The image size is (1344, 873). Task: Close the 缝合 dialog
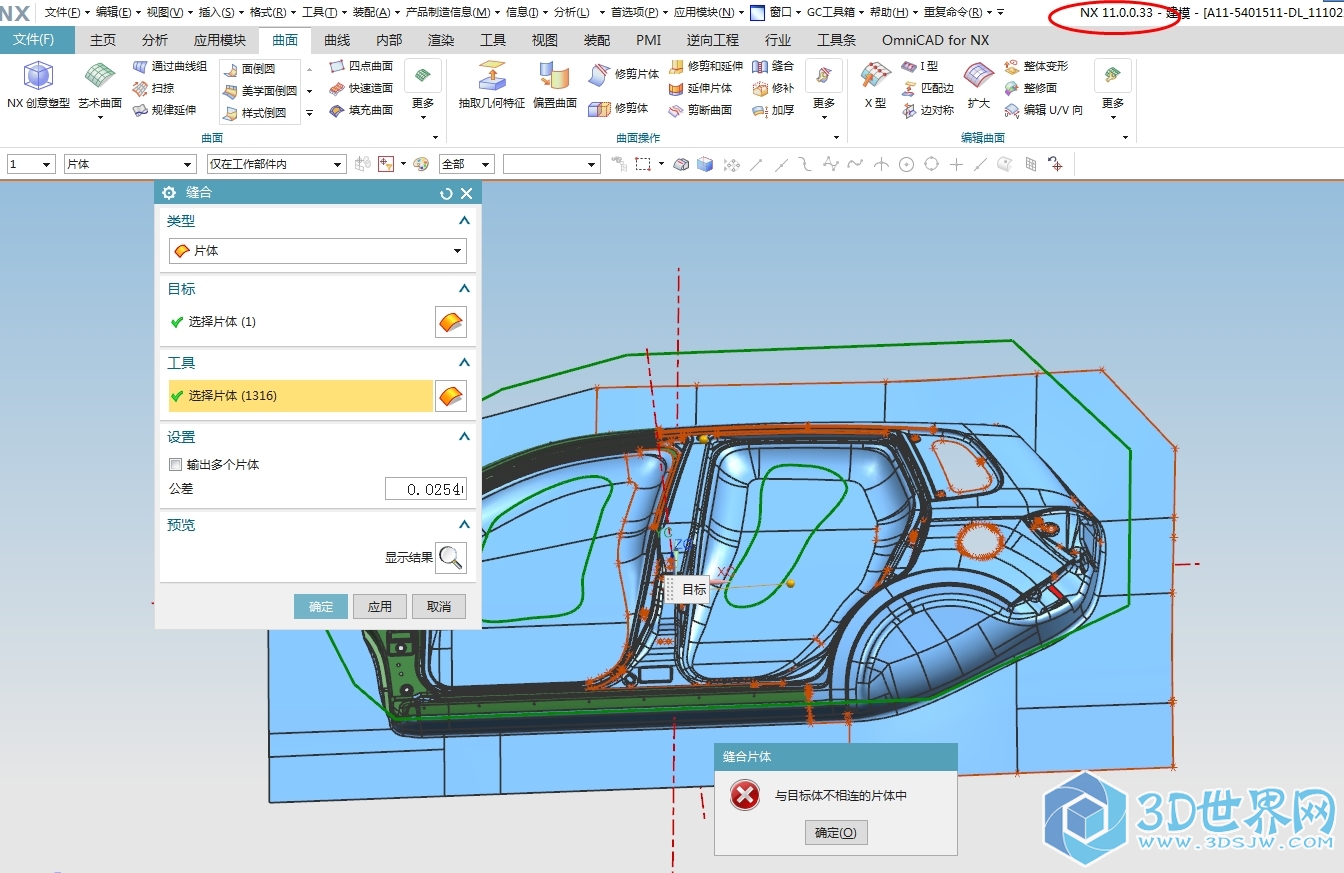coord(466,193)
